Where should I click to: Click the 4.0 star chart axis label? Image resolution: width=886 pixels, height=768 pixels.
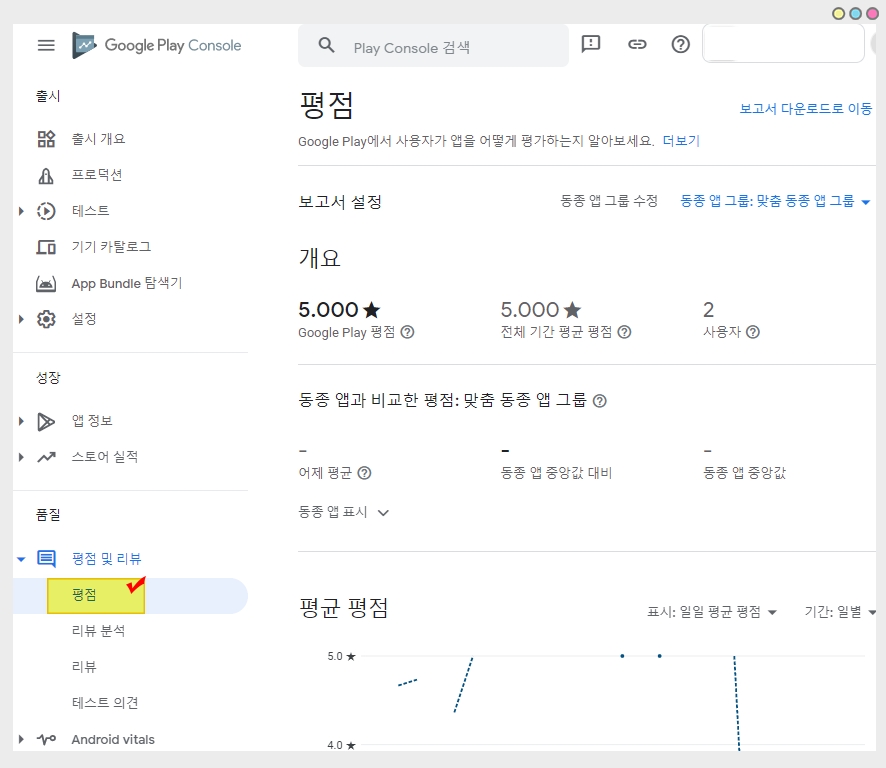341,745
